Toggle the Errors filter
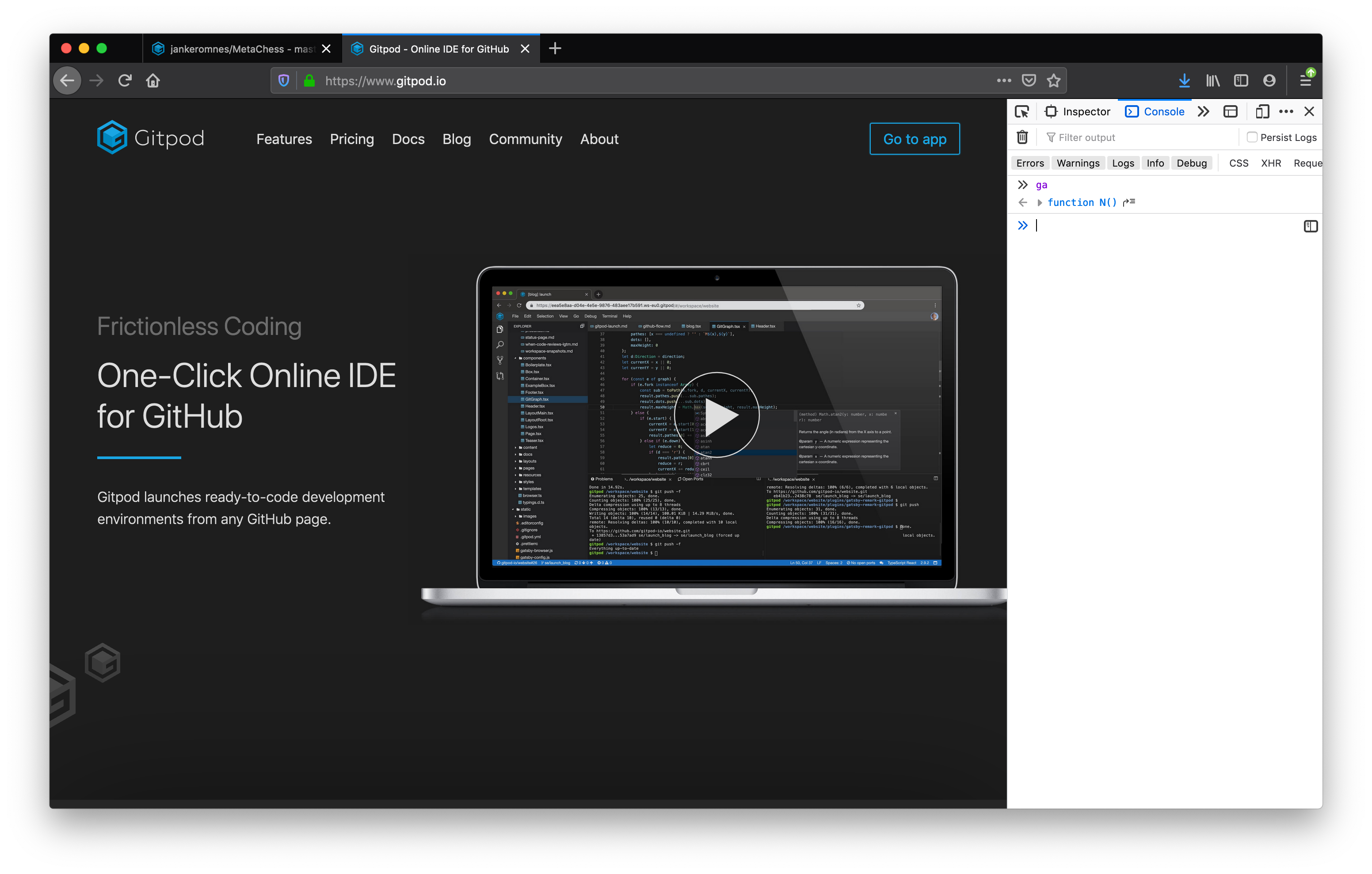Image resolution: width=1372 pixels, height=874 pixels. point(1030,163)
